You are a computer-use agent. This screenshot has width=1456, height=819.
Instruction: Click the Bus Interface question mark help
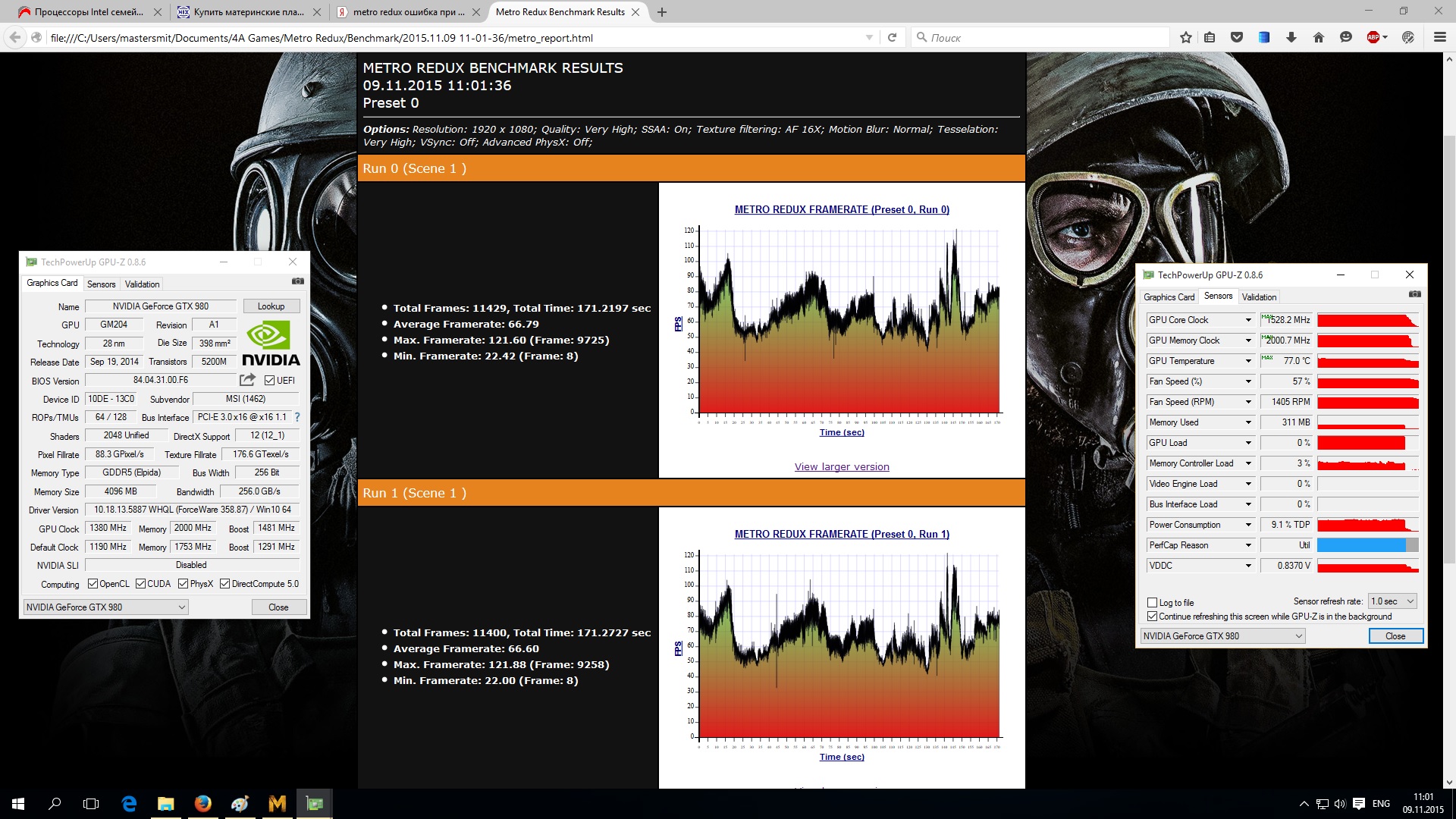(297, 417)
